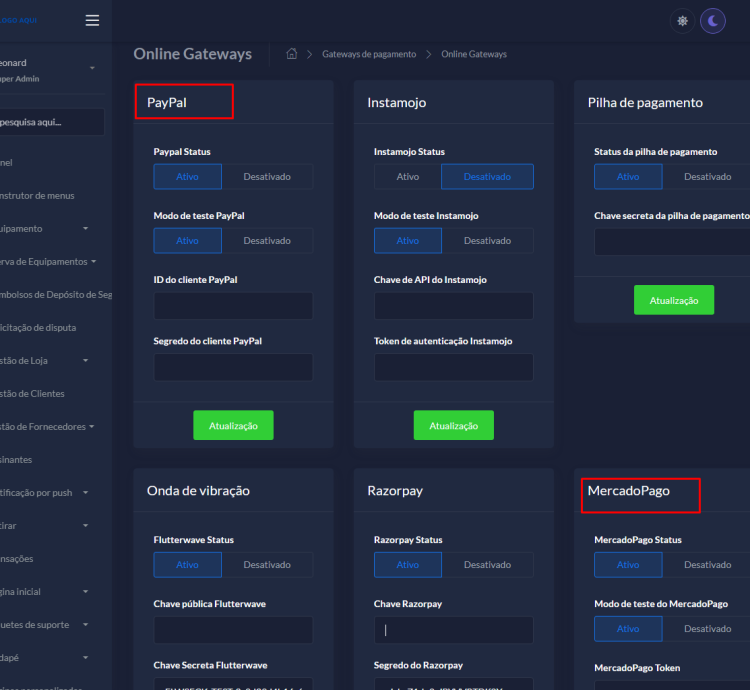Click Atualização button in PayPal card
This screenshot has width=750, height=690.
233,426
